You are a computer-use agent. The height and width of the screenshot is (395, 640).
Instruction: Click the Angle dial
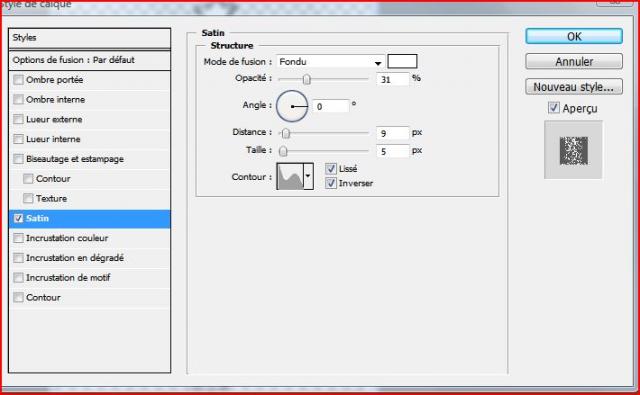coord(292,106)
